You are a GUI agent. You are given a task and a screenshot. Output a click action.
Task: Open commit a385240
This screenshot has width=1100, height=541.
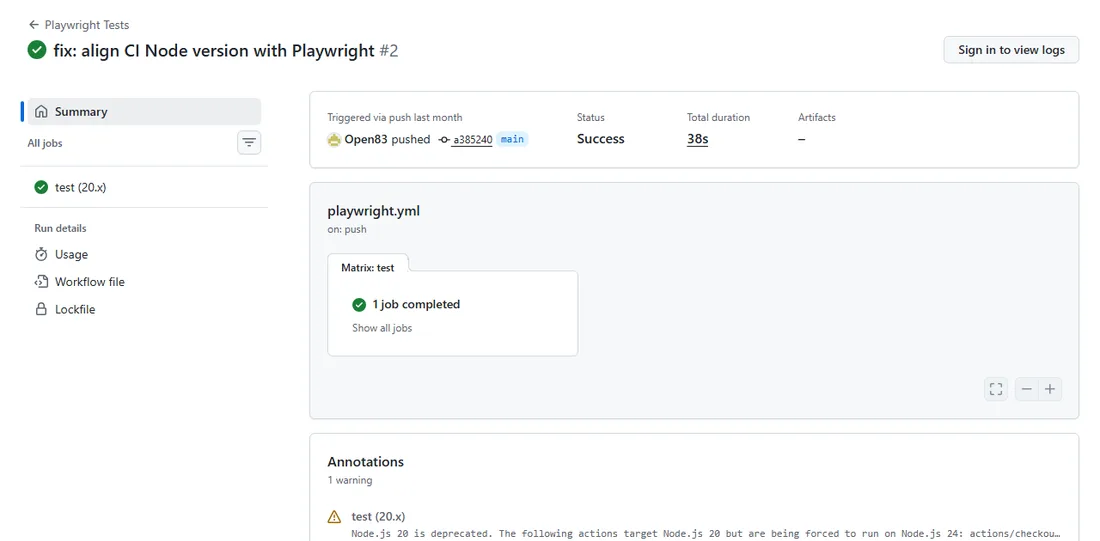472,139
